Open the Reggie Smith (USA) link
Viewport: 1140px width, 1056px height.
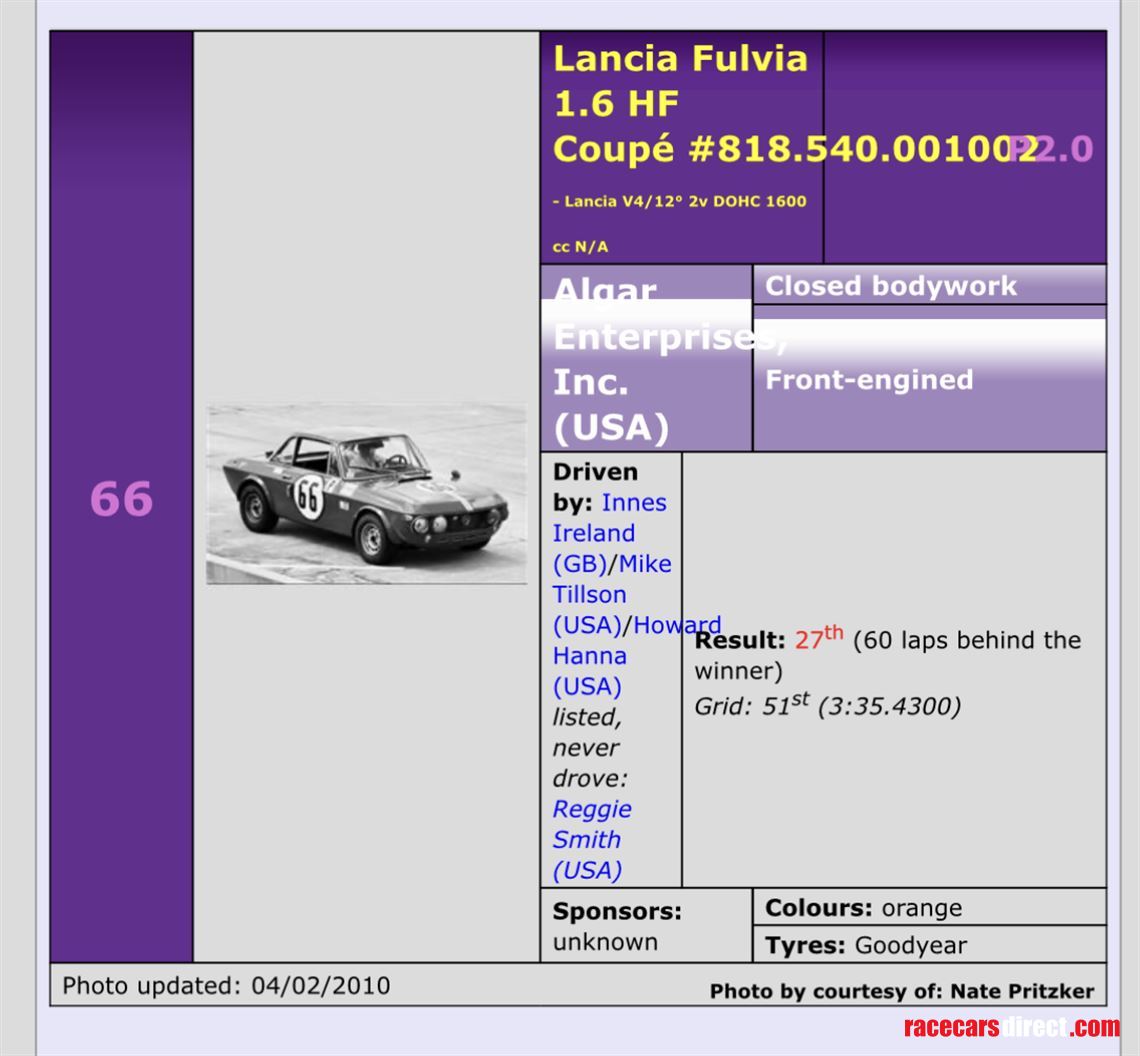(x=592, y=839)
